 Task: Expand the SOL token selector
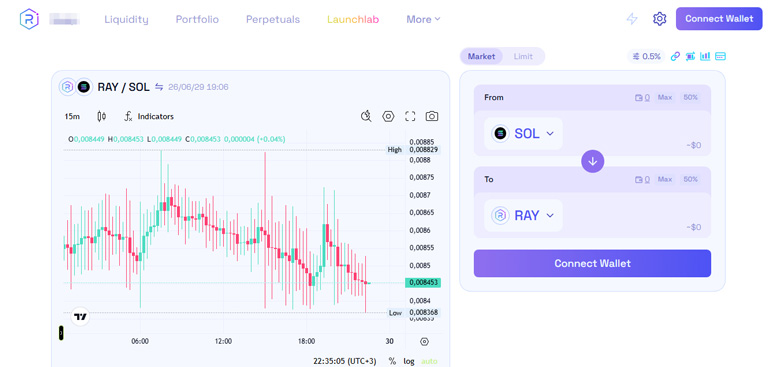tap(523, 133)
